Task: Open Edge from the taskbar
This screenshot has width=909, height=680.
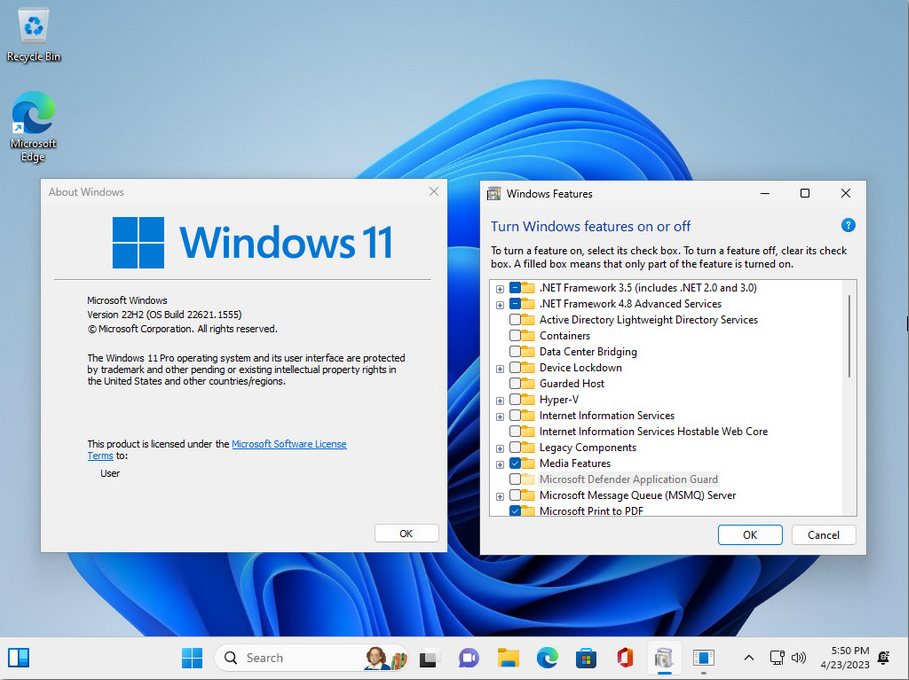Action: [547, 658]
